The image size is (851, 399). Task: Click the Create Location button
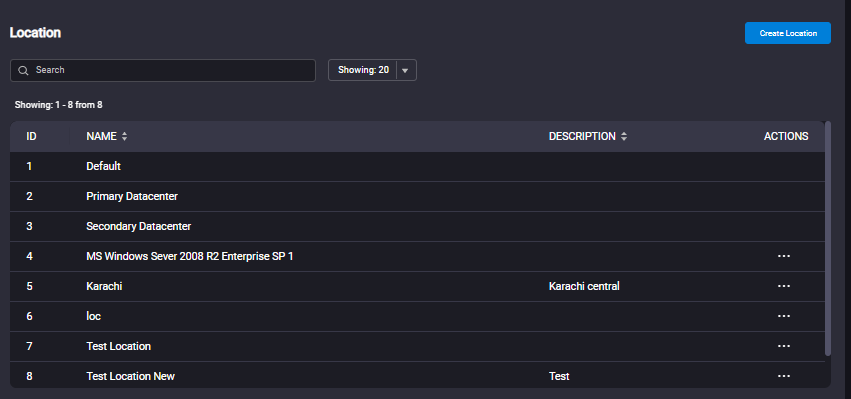pyautogui.click(x=788, y=33)
